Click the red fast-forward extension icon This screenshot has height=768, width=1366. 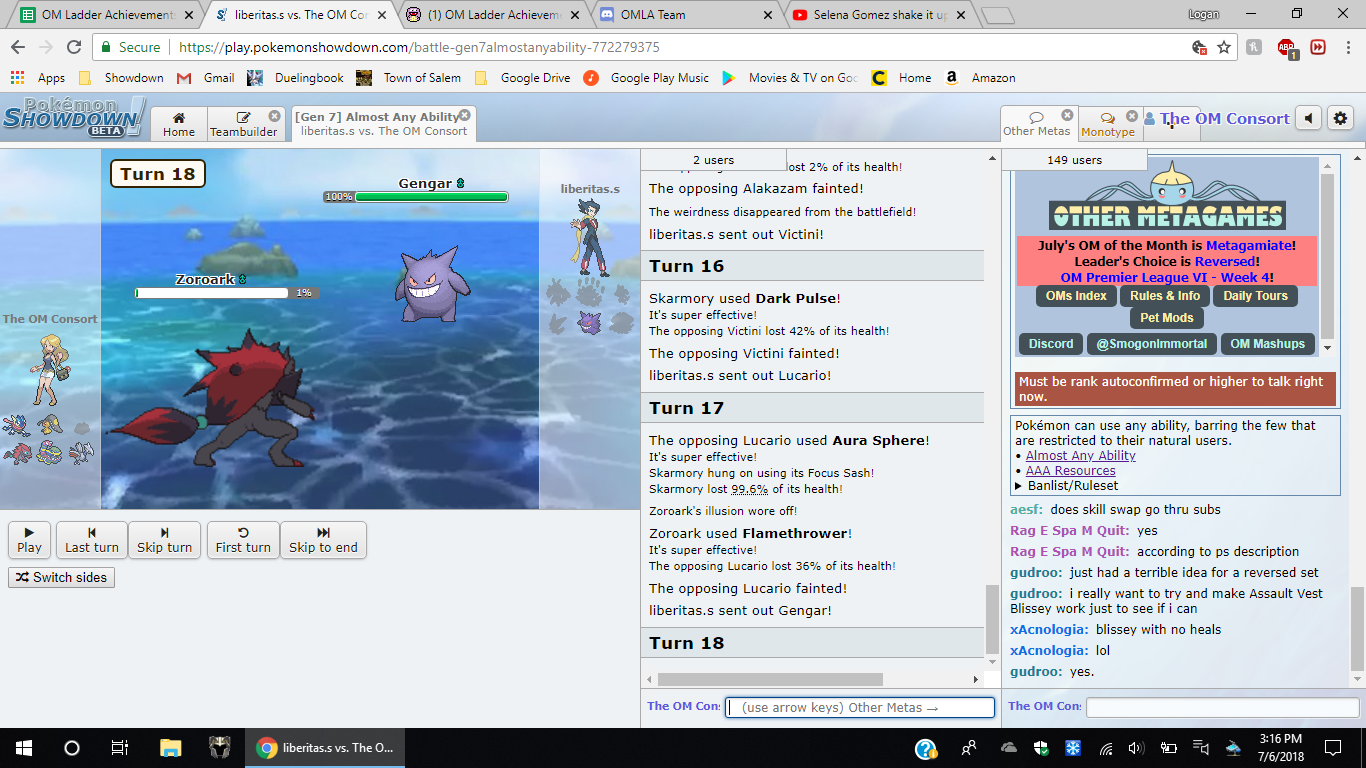[x=1319, y=47]
